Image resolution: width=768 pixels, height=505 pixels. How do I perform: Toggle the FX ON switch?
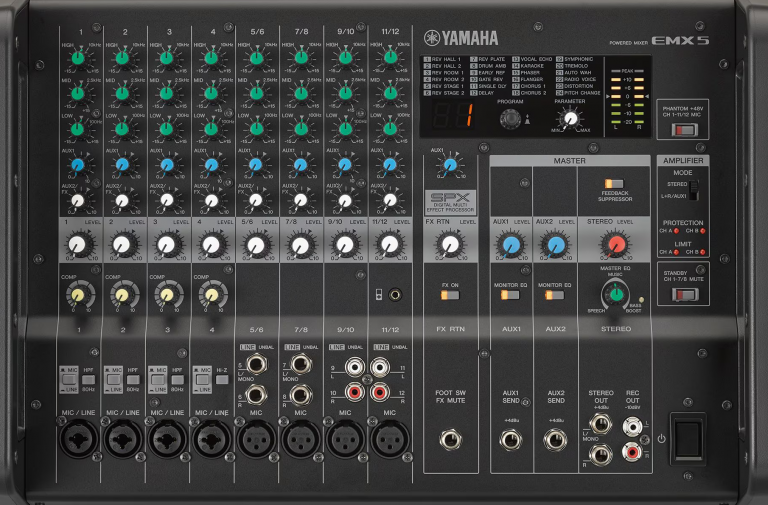coord(450,295)
